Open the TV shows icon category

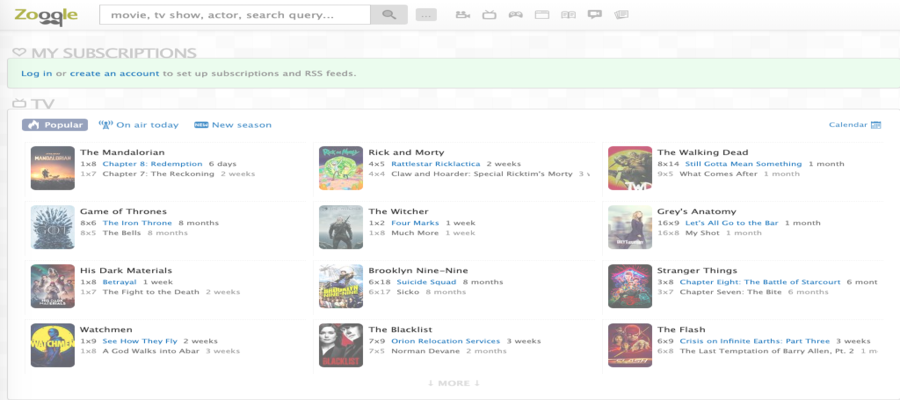click(x=489, y=15)
